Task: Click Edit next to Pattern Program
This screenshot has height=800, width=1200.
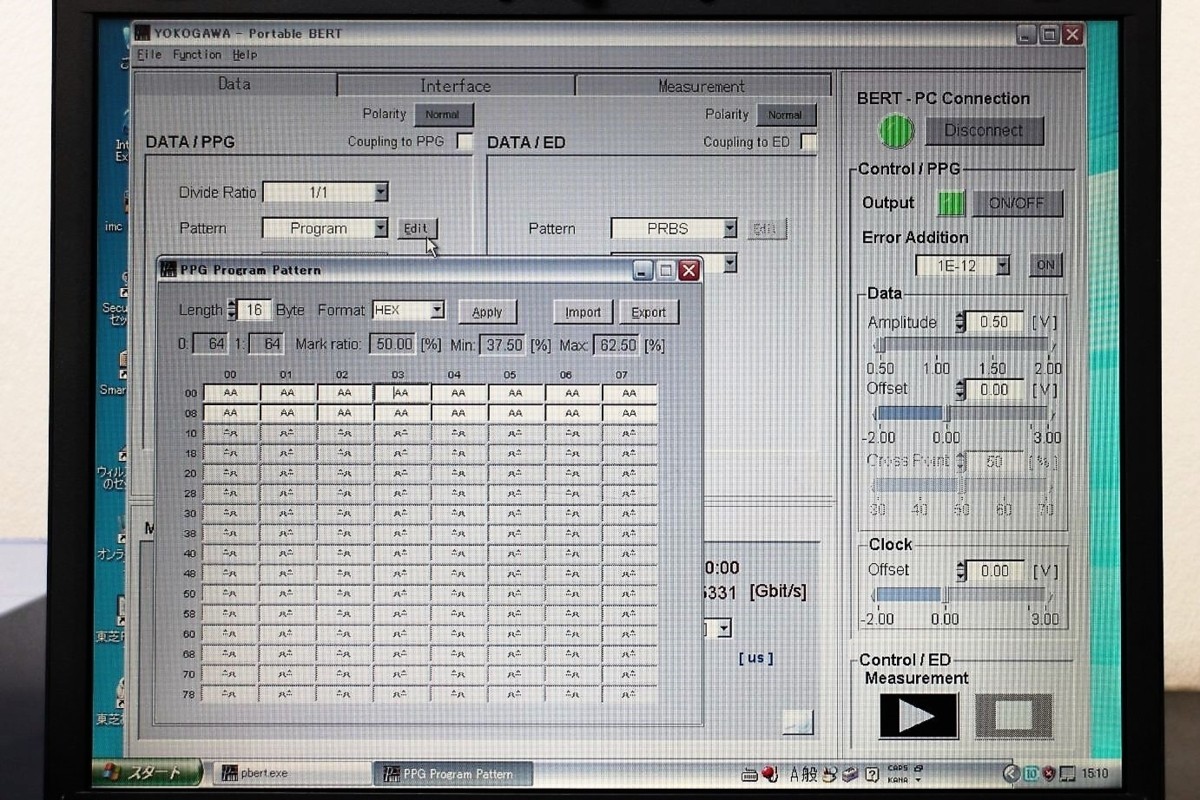Action: (416, 228)
